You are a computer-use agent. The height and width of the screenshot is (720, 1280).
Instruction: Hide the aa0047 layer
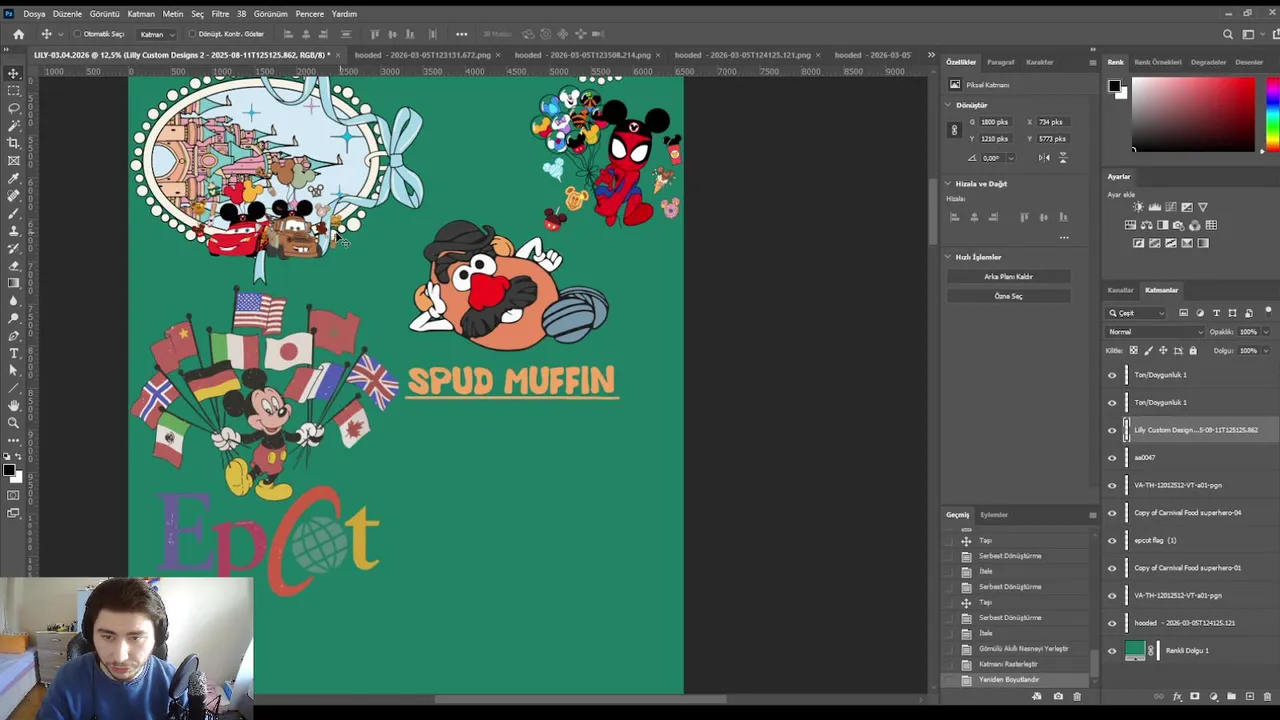(1112, 458)
